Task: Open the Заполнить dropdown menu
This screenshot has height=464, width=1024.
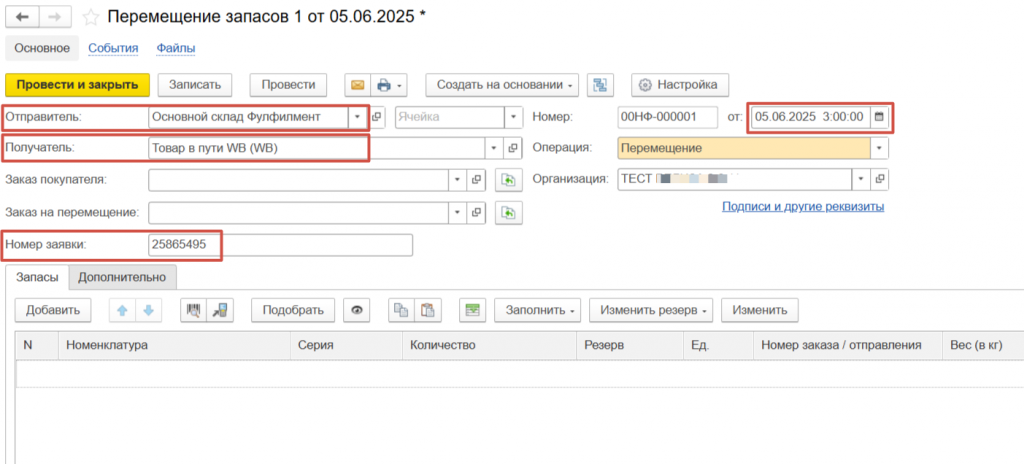Action: (x=537, y=310)
